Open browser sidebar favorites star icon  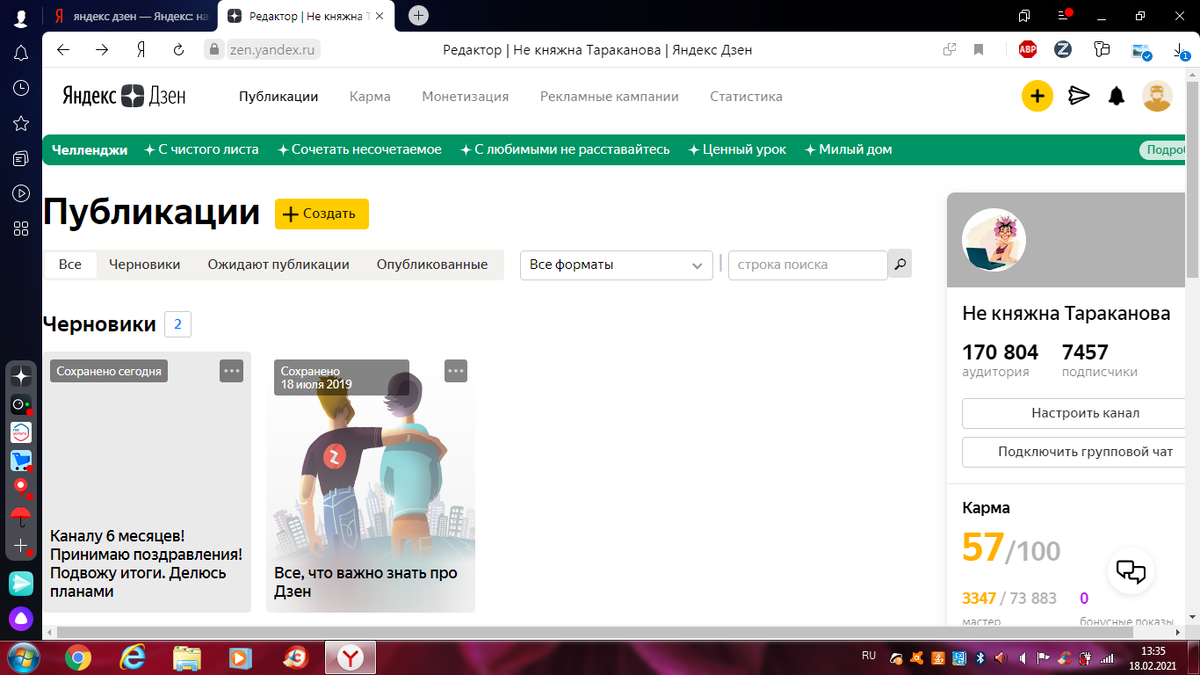pos(20,123)
